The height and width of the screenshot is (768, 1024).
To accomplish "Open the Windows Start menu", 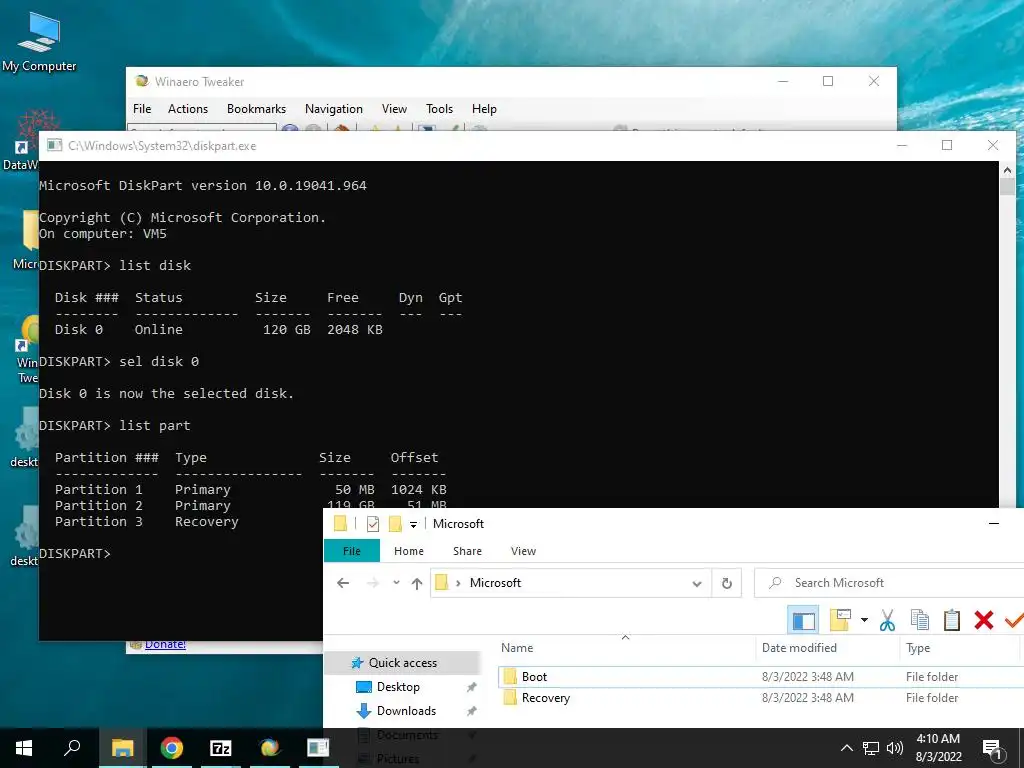I will click(x=24, y=748).
